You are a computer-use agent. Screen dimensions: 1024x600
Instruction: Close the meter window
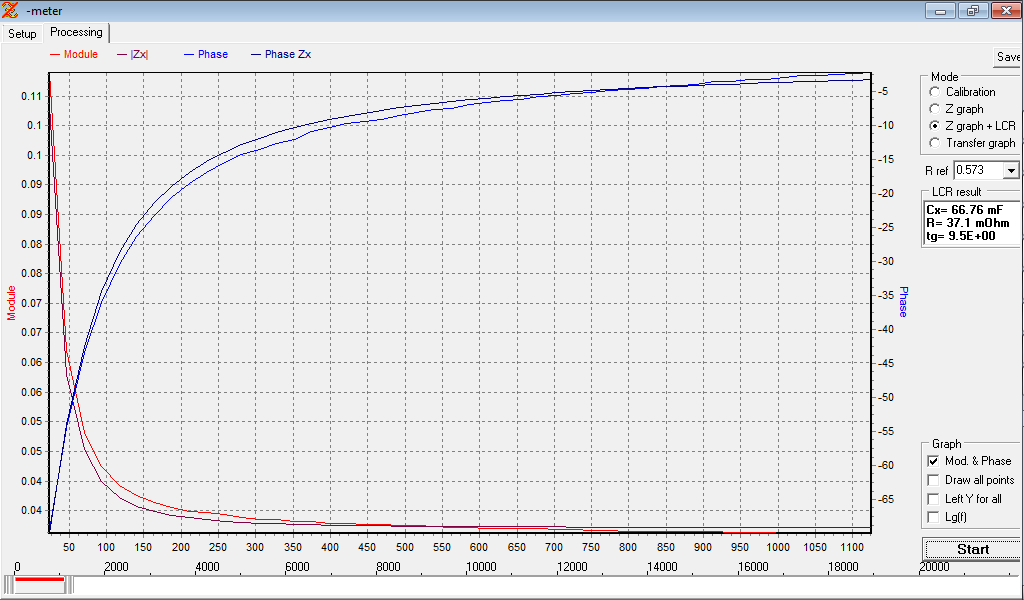click(x=1006, y=10)
